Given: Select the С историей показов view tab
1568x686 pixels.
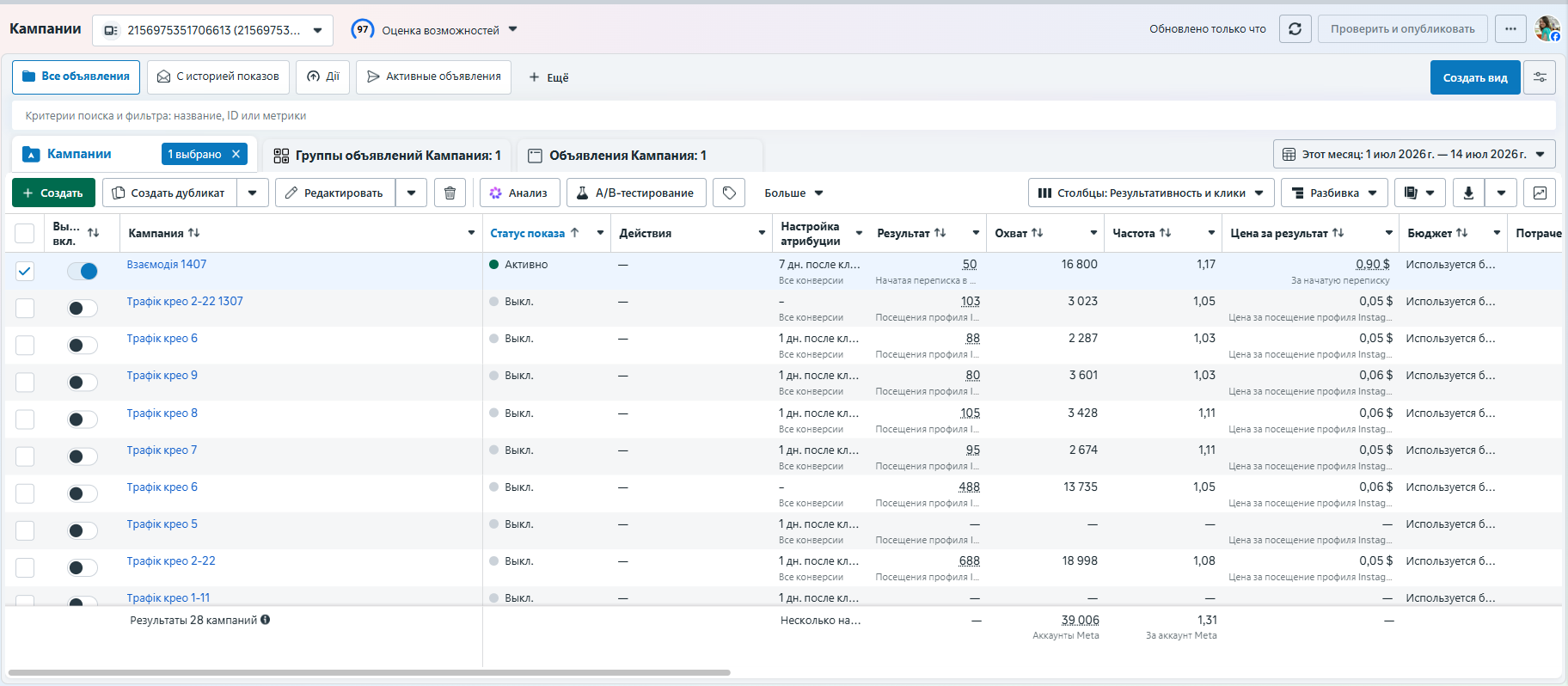Looking at the screenshot, I should tap(218, 77).
